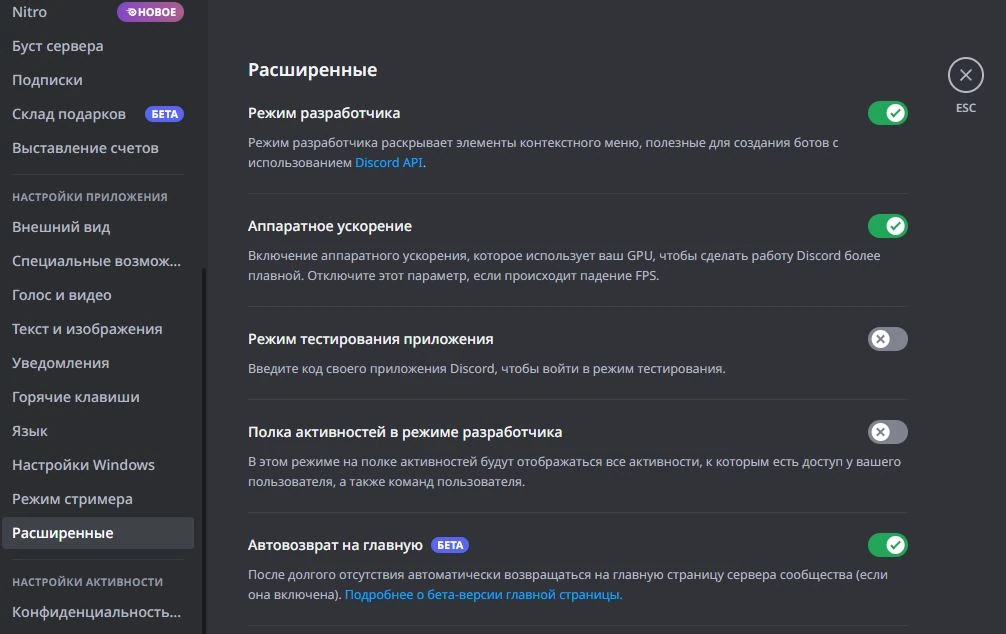Open Горячие клавиши settings
1006x634 pixels.
click(x=76, y=397)
